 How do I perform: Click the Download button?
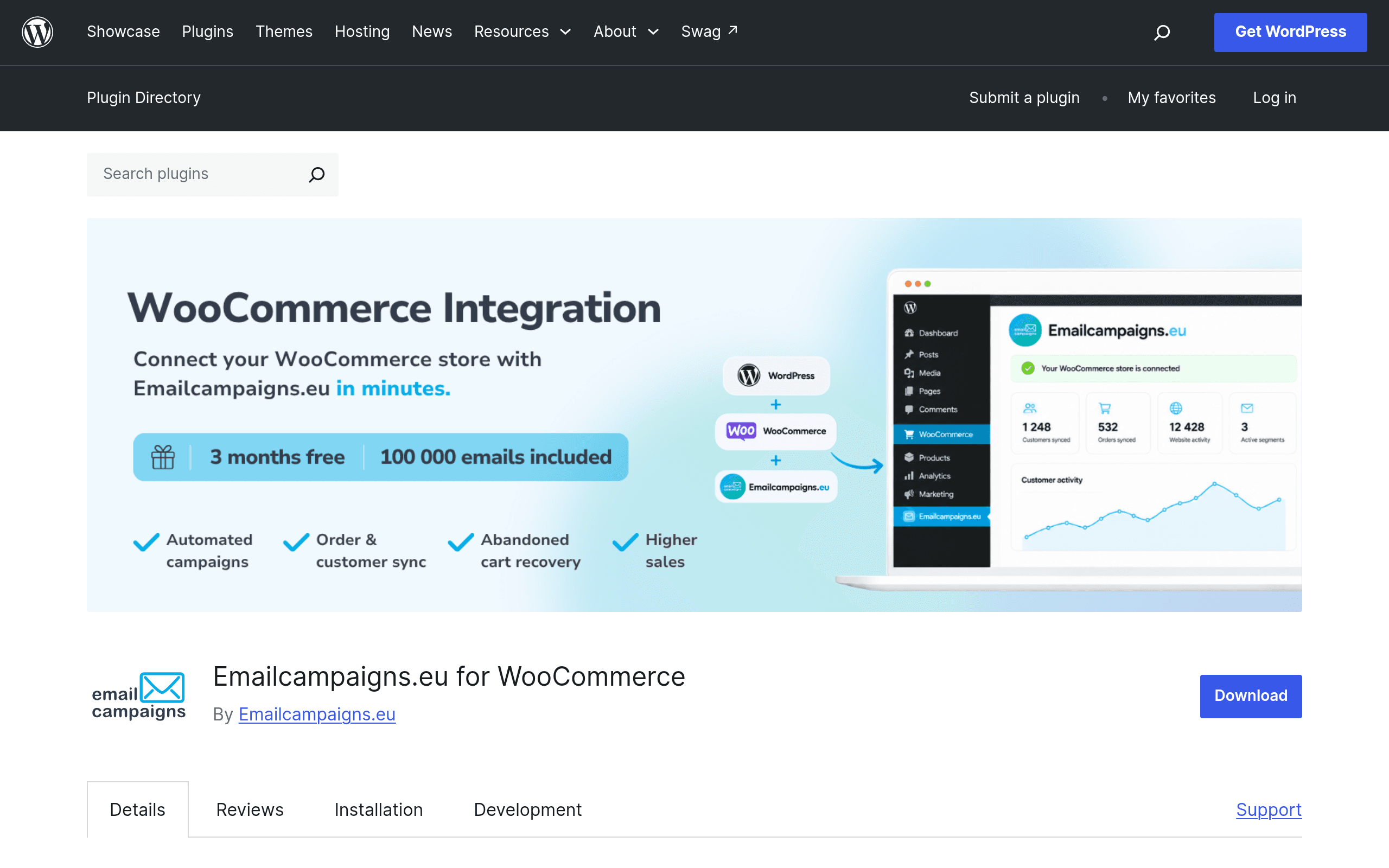pos(1251,696)
